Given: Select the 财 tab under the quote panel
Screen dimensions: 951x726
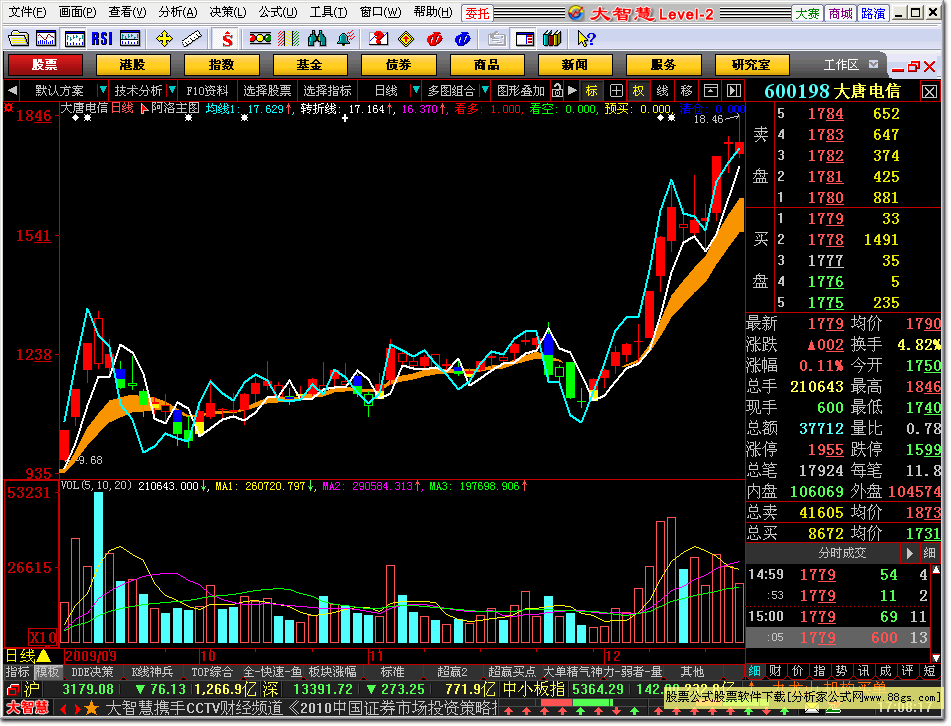Looking at the screenshot, I should tap(775, 671).
